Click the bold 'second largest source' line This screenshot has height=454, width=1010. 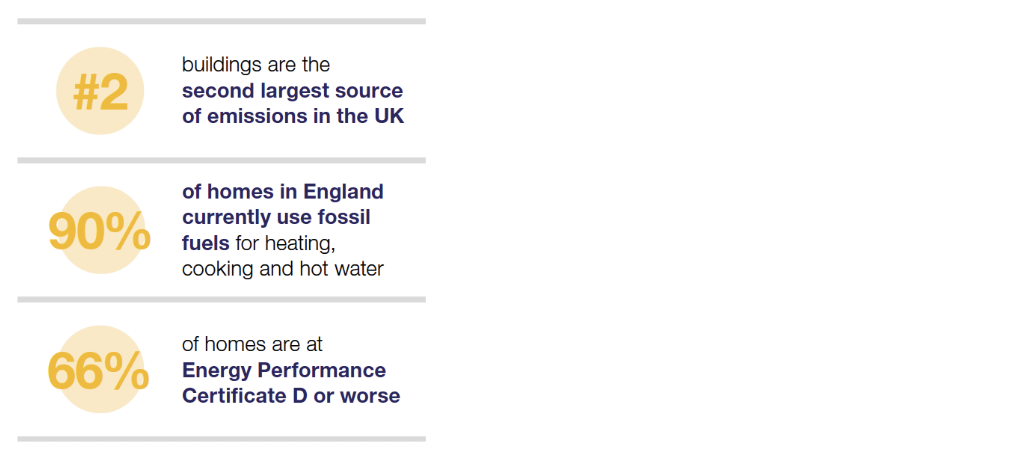click(292, 91)
